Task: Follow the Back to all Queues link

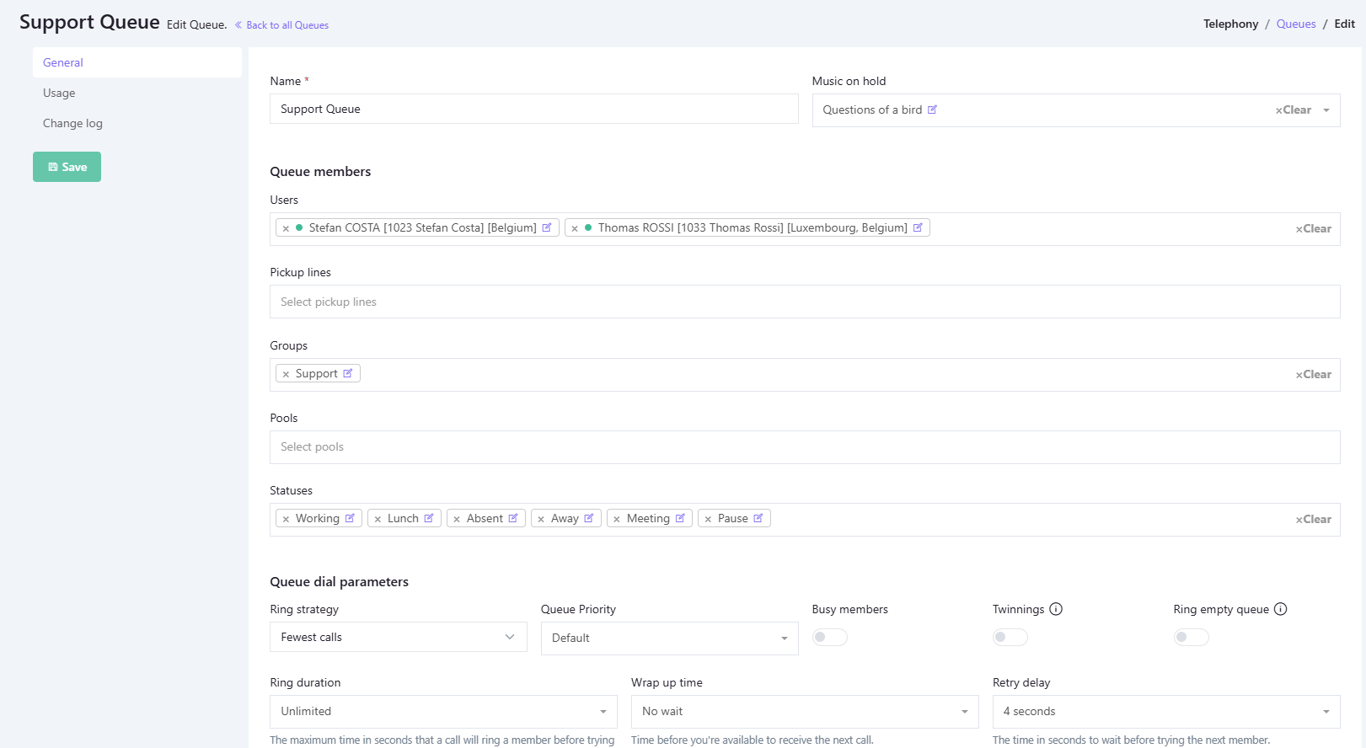Action: pyautogui.click(x=287, y=25)
